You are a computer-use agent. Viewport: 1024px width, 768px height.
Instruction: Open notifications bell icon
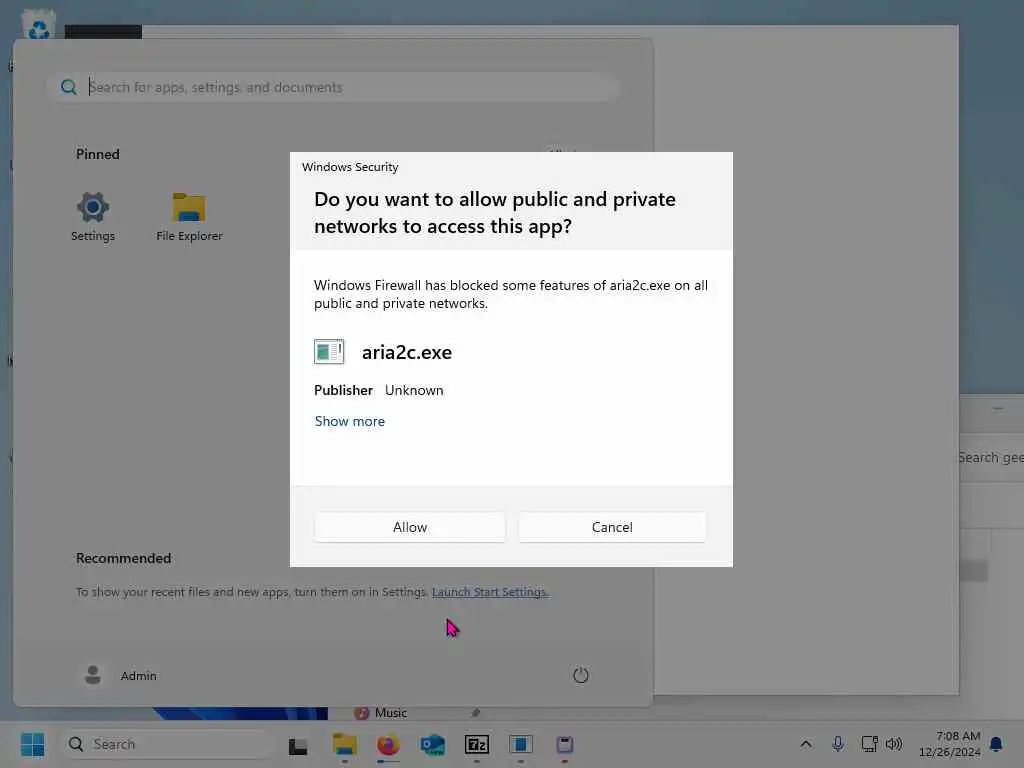tap(996, 744)
